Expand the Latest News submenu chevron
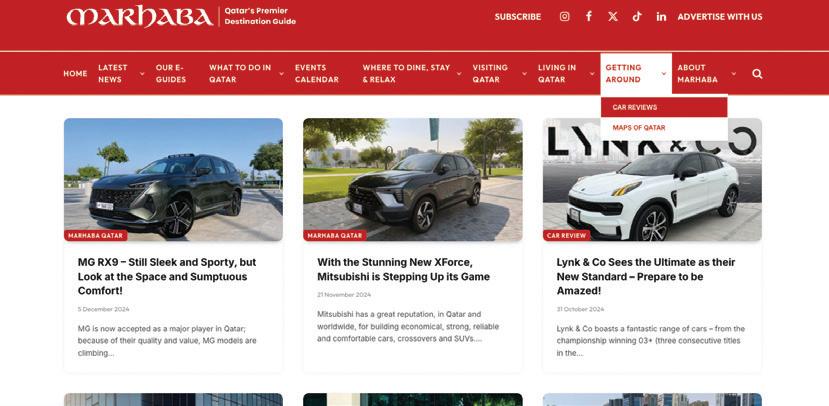Screen dimensions: 829x406 coord(142,73)
